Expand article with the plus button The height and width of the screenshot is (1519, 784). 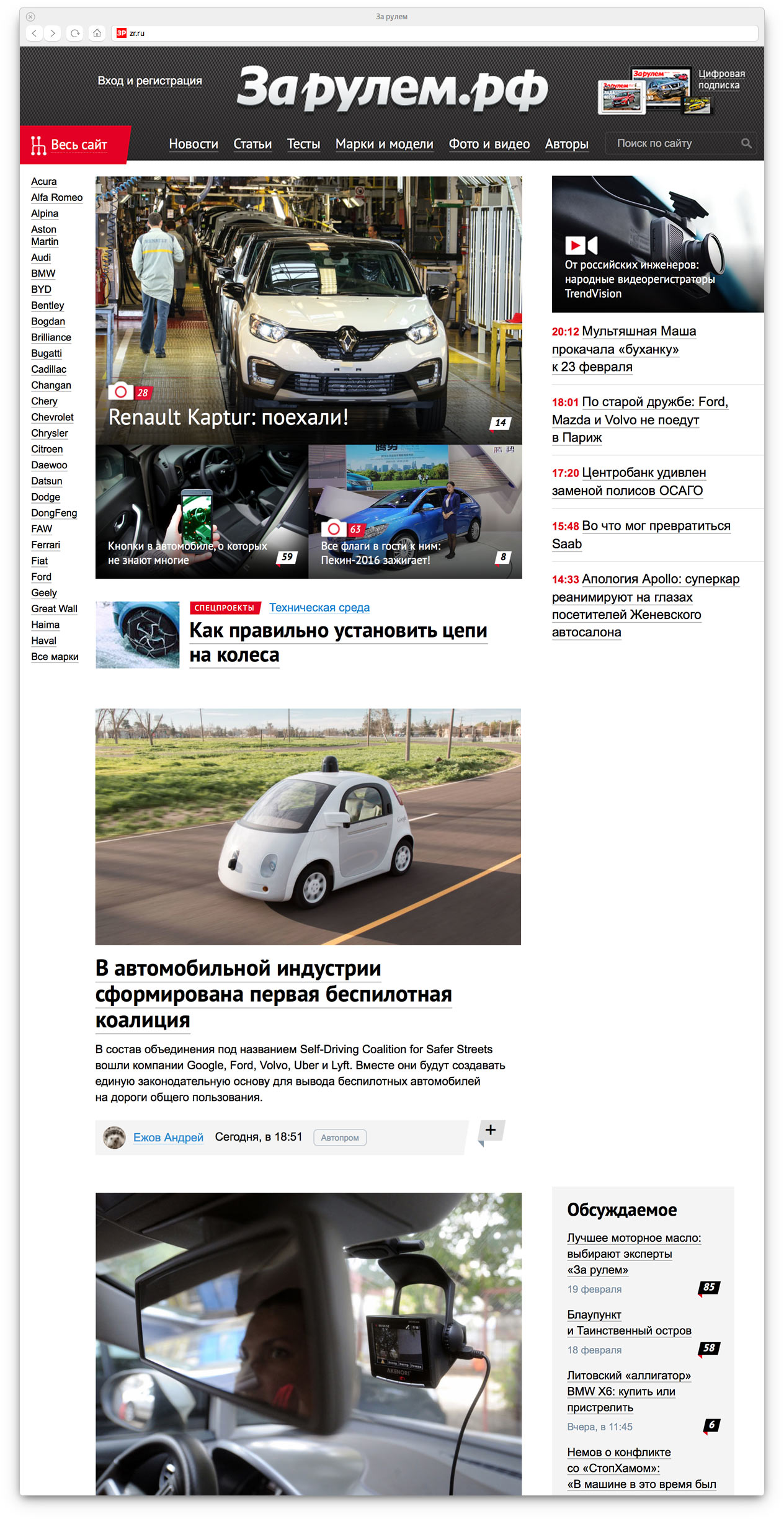pos(491,1130)
